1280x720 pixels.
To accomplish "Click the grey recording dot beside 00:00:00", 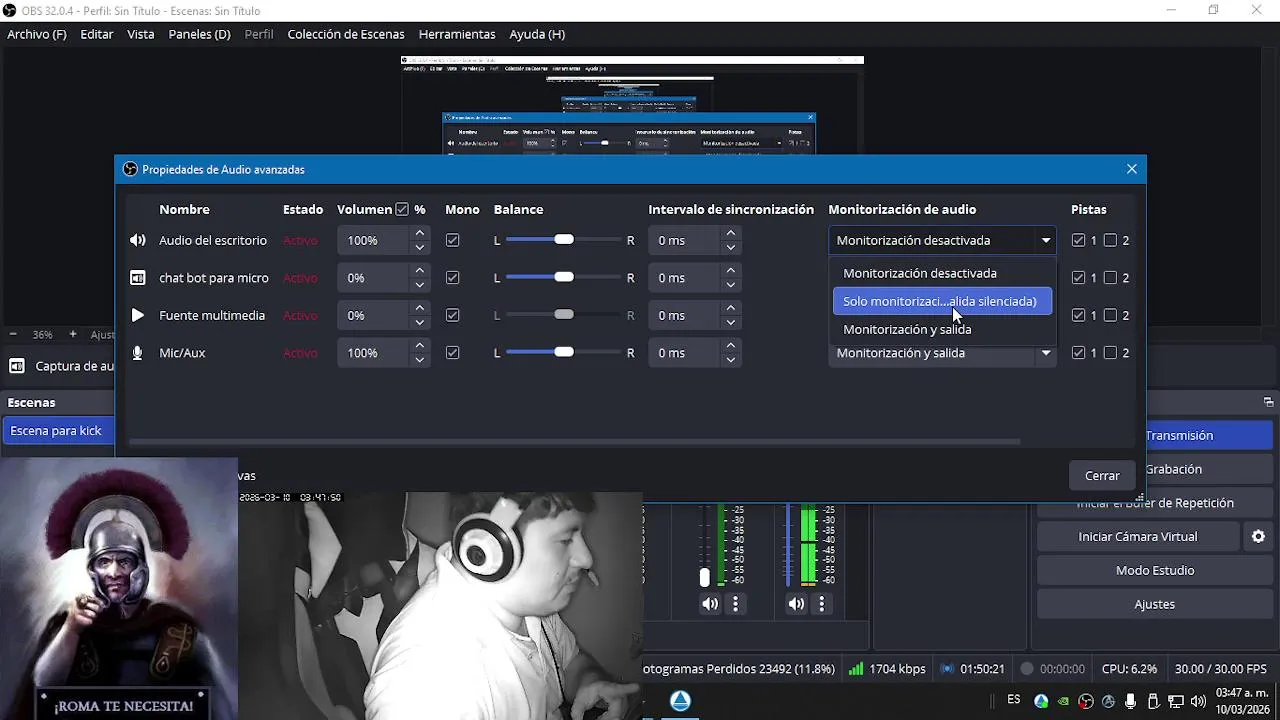I will 1026,669.
